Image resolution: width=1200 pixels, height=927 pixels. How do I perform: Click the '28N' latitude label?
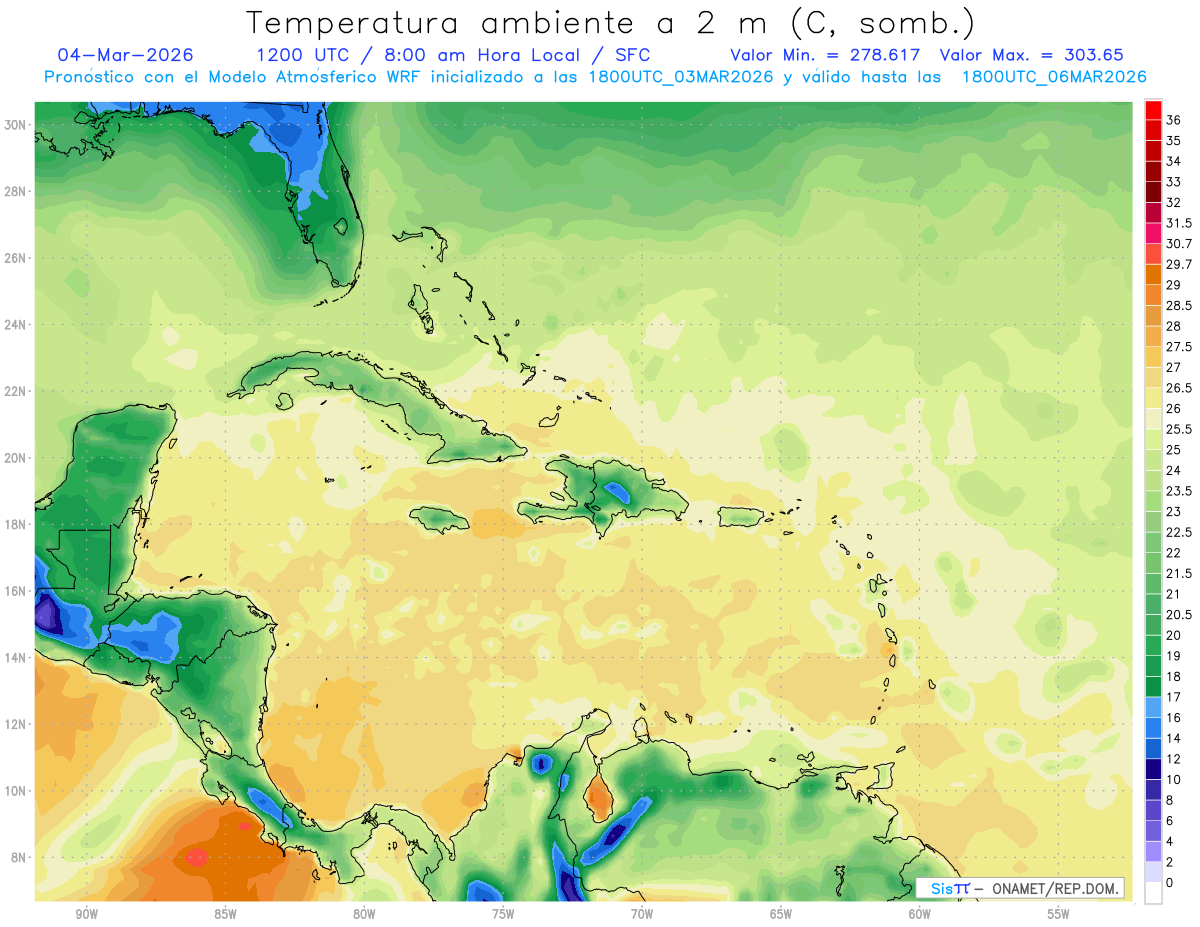[x=16, y=191]
